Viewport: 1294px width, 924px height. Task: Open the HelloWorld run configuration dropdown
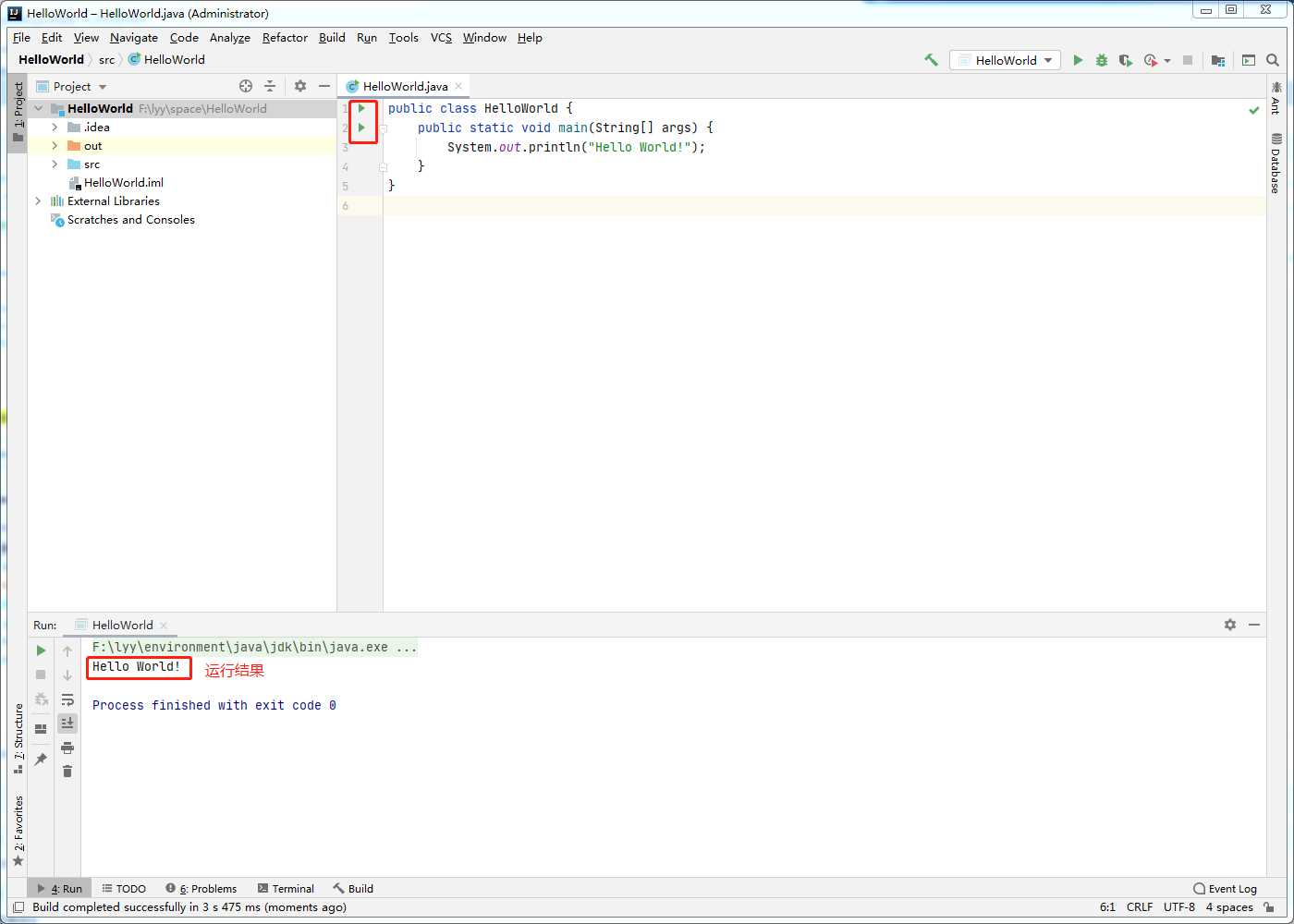[x=1005, y=60]
